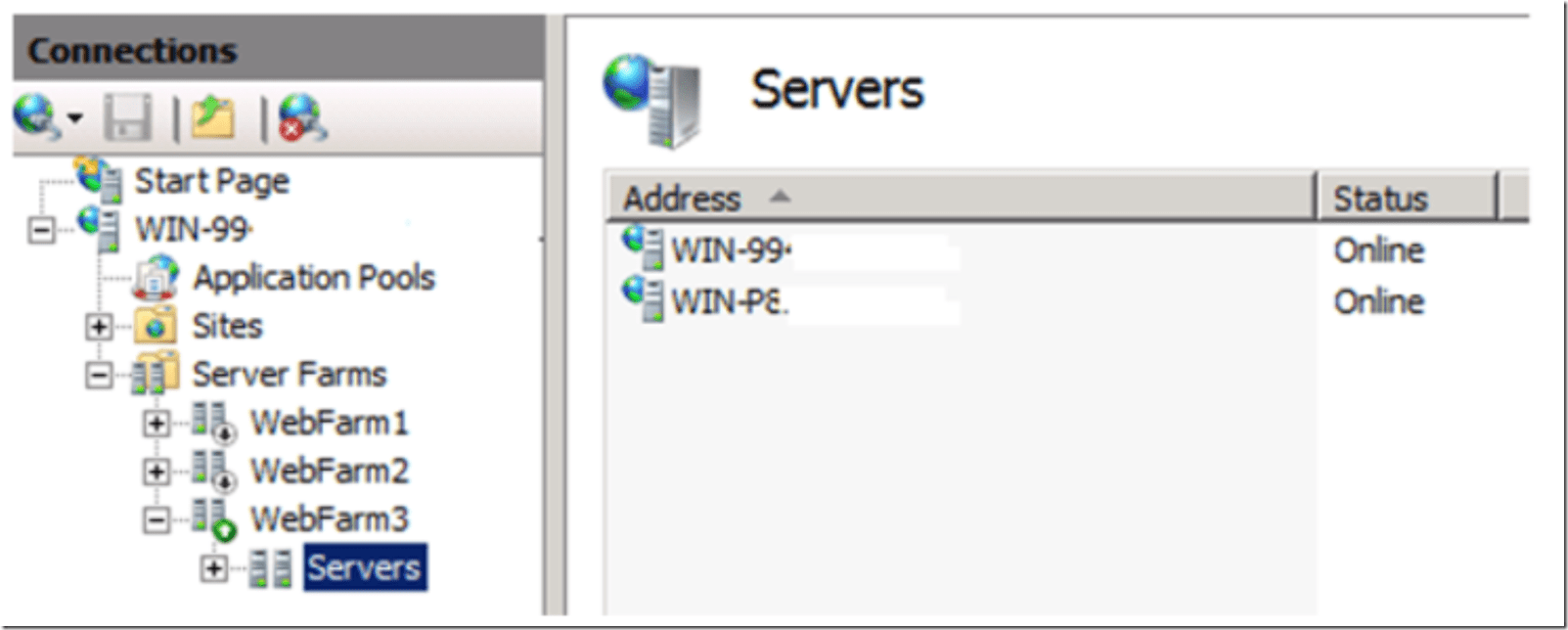Click the large Servers header icon

click(653, 101)
